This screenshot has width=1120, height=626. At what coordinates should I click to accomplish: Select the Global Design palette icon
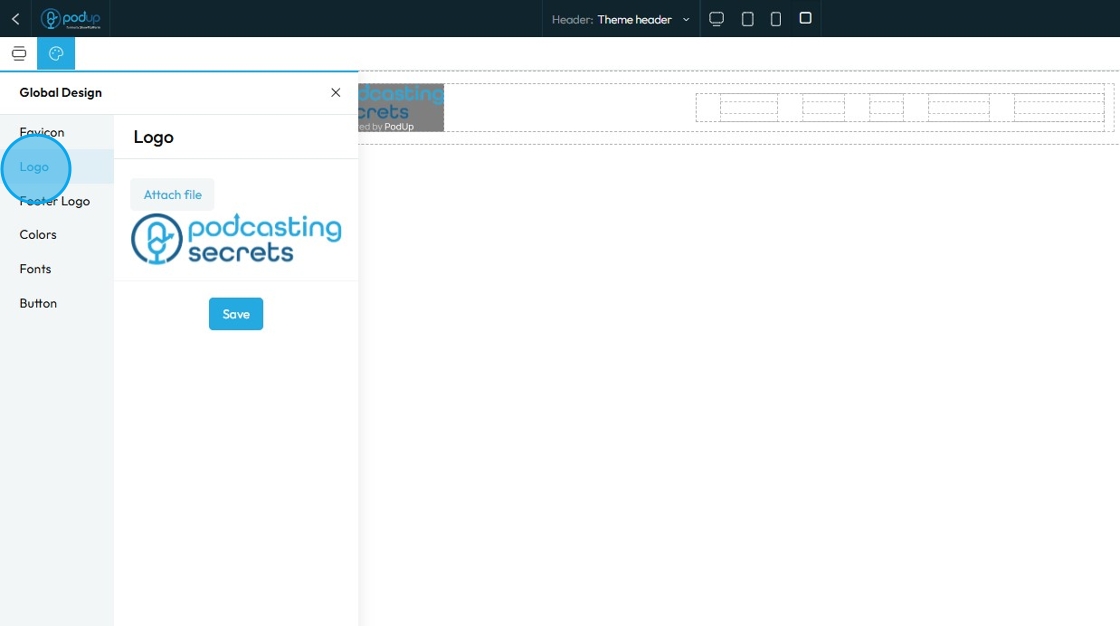coord(56,54)
